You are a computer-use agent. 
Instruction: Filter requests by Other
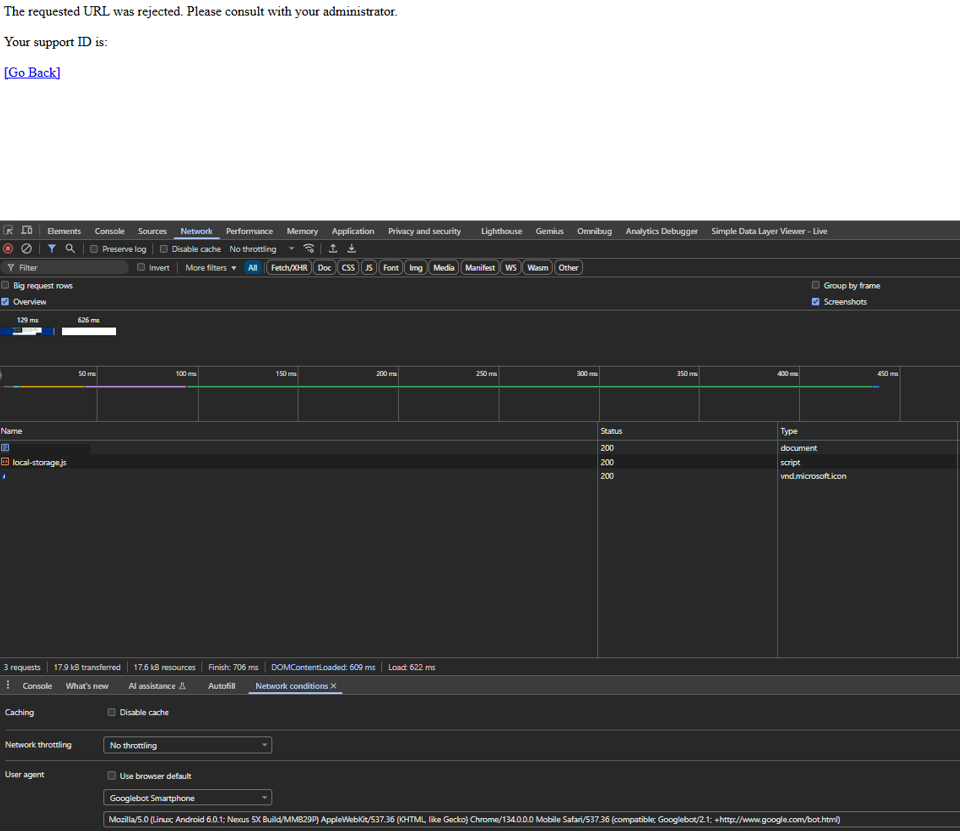click(x=568, y=268)
